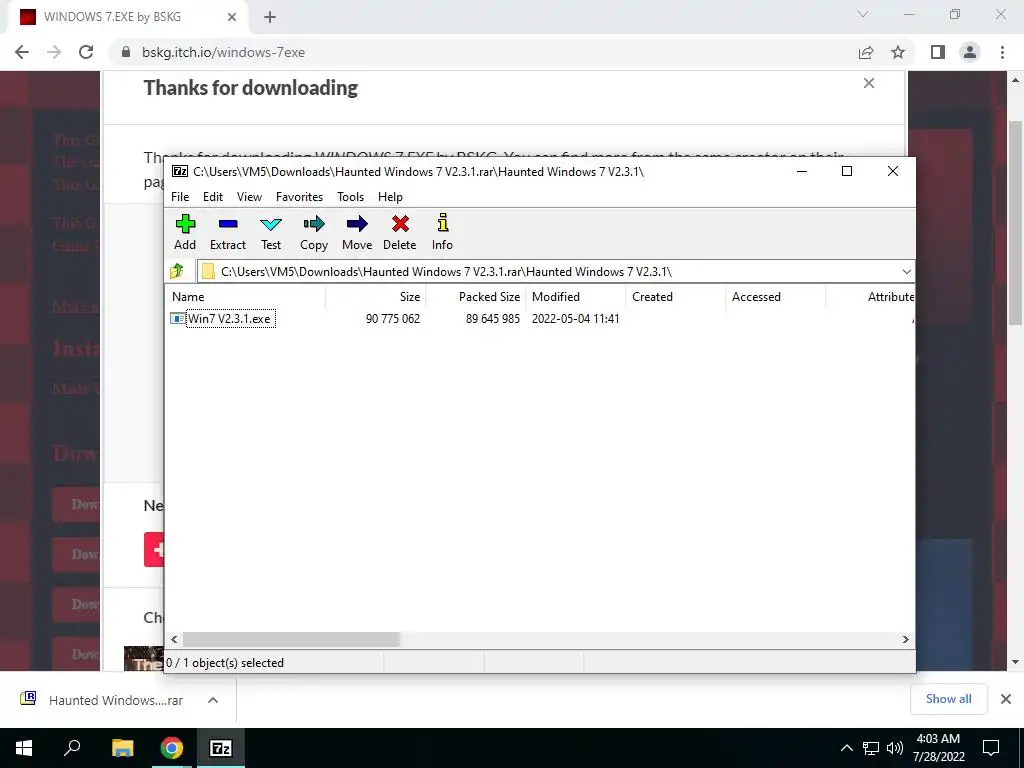Open the volume tray icon
Screen dimensions: 1024x768
894,748
